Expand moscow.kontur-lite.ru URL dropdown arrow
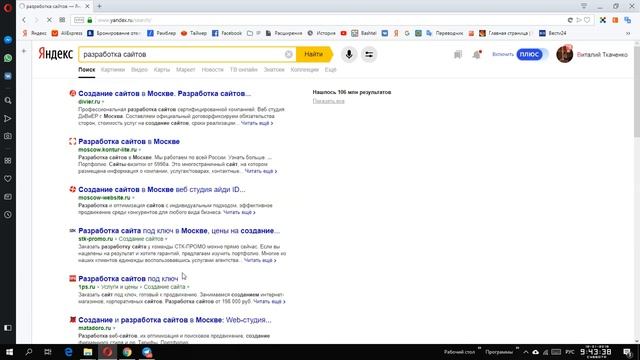Screen dimensions: 640x360 (140, 150)
